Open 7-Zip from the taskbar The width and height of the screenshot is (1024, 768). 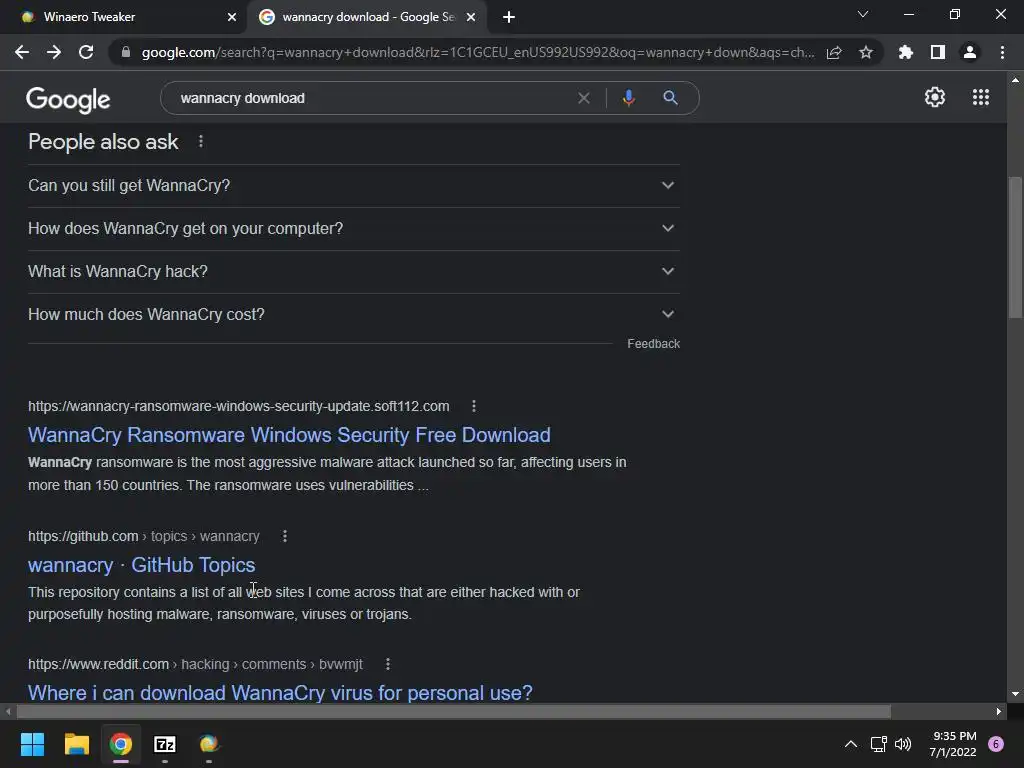(x=165, y=744)
